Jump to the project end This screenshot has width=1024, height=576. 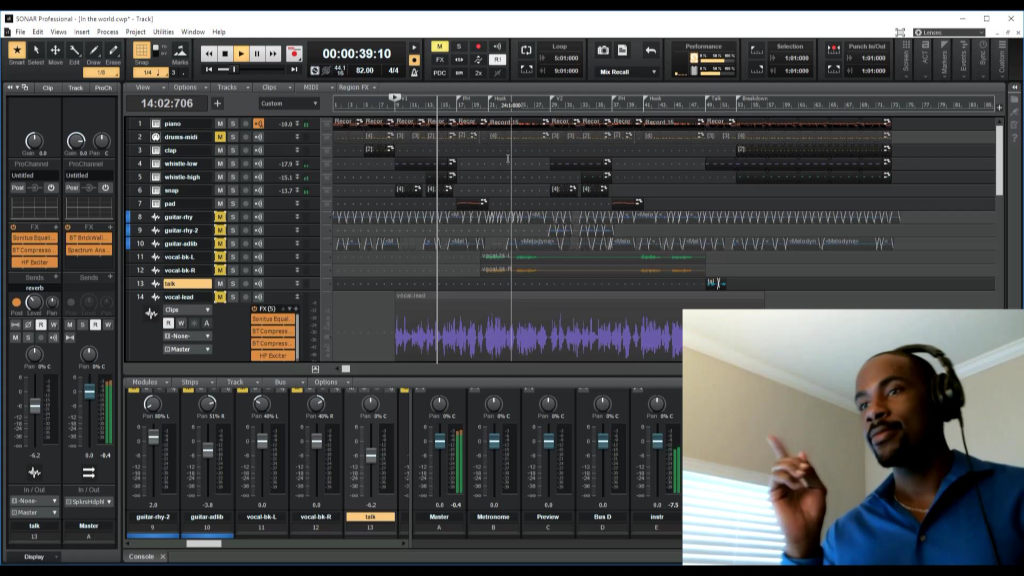294,69
